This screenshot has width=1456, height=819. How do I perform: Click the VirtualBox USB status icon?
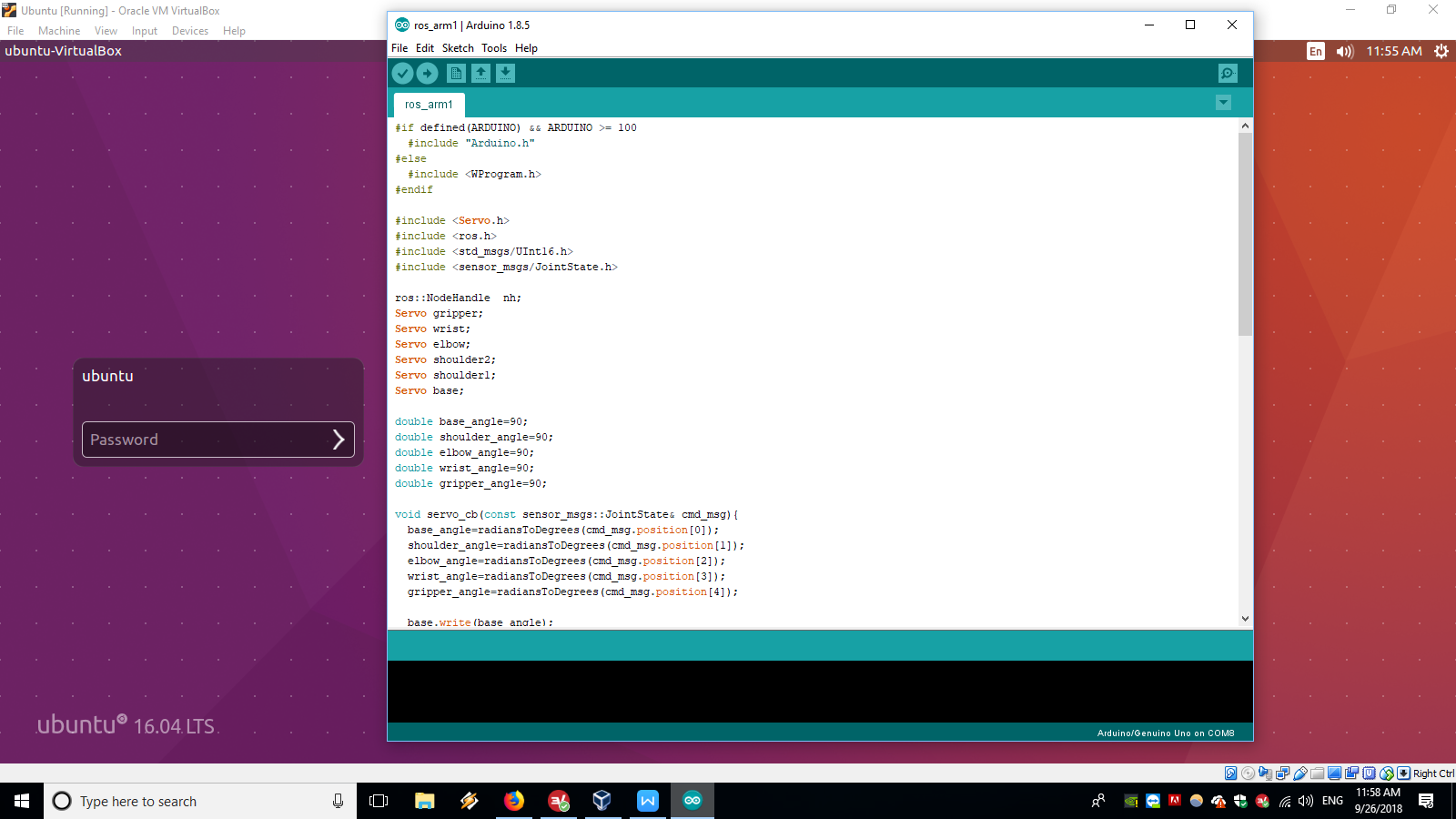pyautogui.click(x=1300, y=773)
